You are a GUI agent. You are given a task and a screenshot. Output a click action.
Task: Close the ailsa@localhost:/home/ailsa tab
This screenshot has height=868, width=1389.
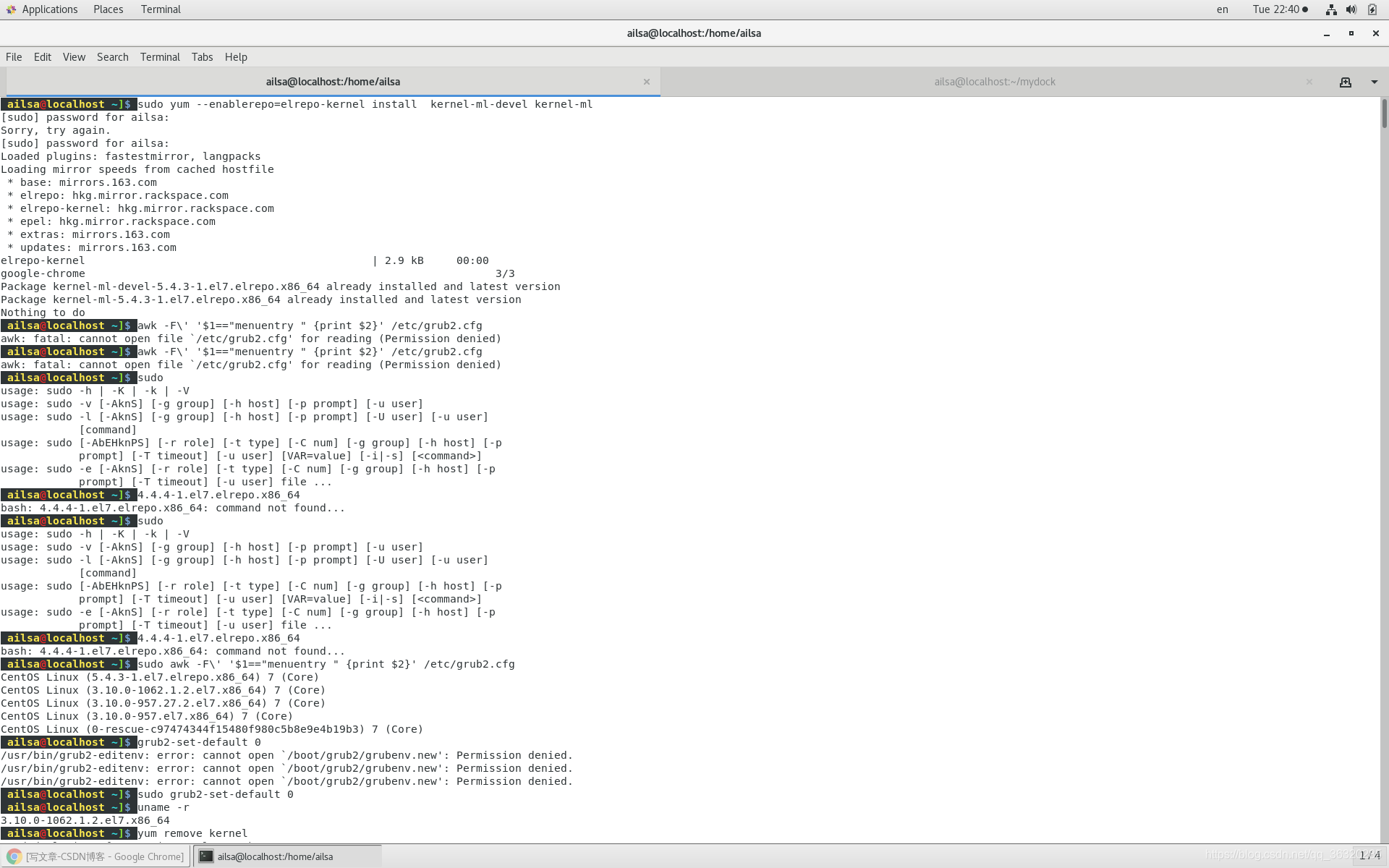[646, 82]
